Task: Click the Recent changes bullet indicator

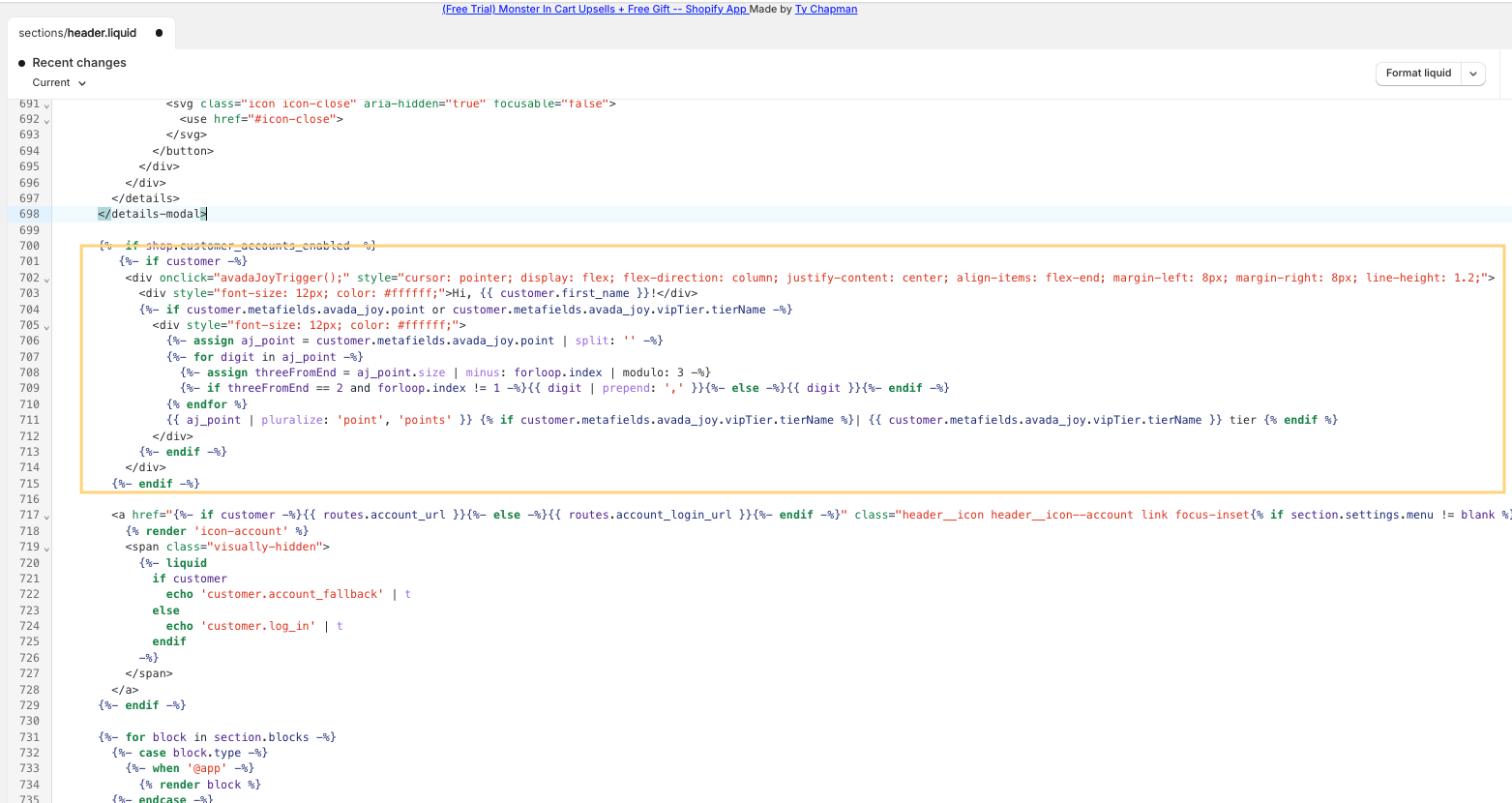Action: [x=22, y=63]
